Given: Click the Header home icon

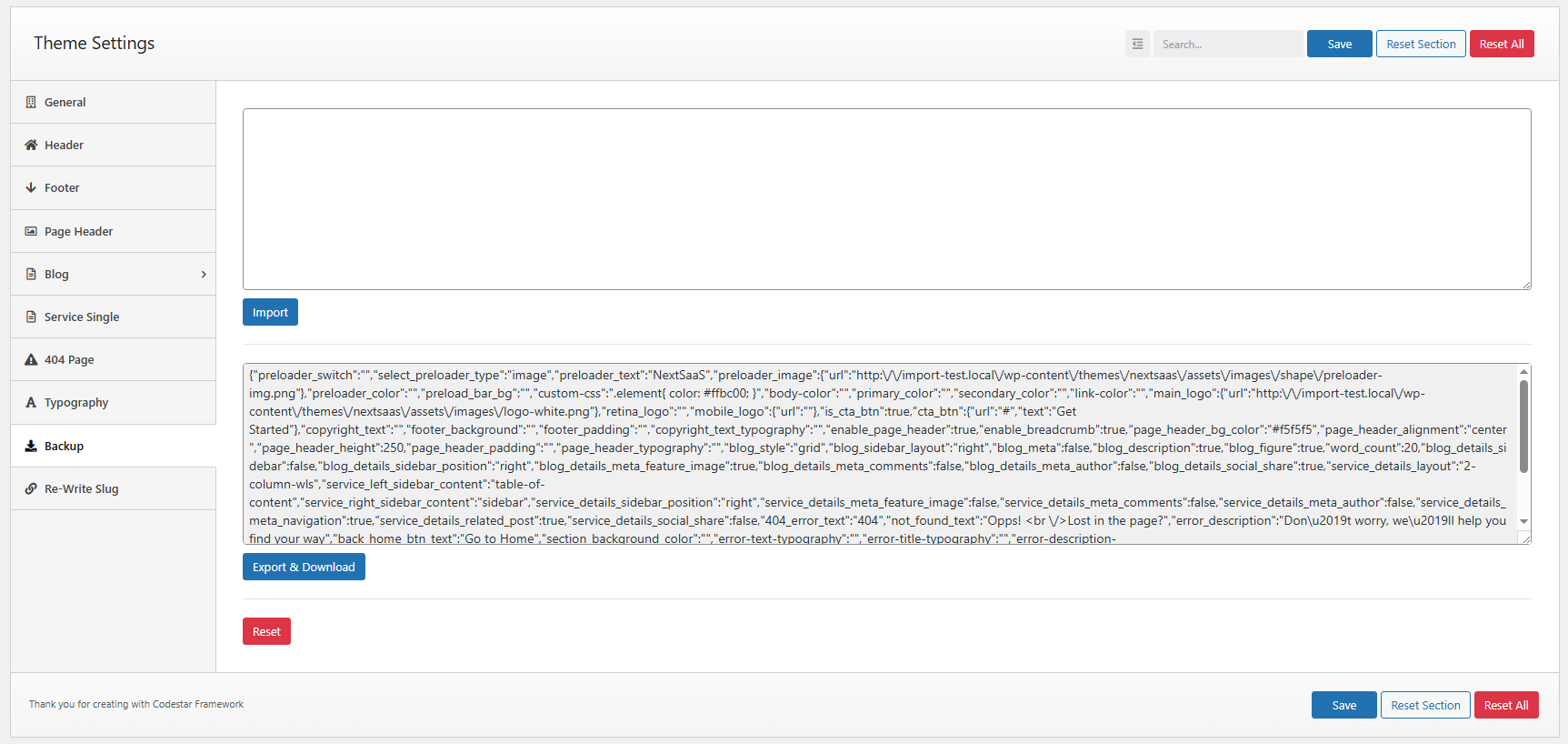Looking at the screenshot, I should [x=31, y=146].
